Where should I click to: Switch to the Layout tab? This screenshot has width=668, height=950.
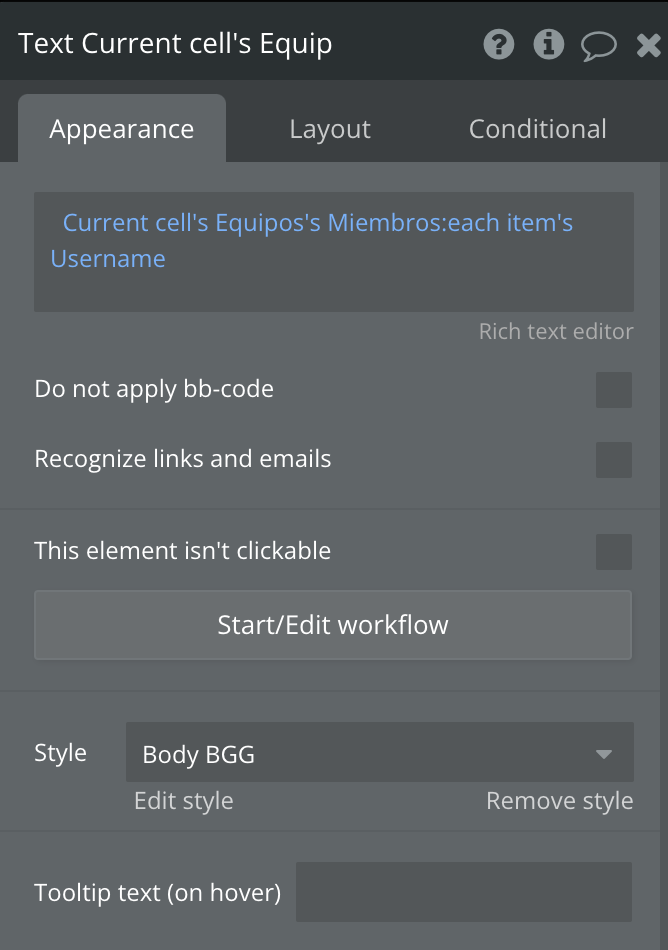[x=330, y=129]
